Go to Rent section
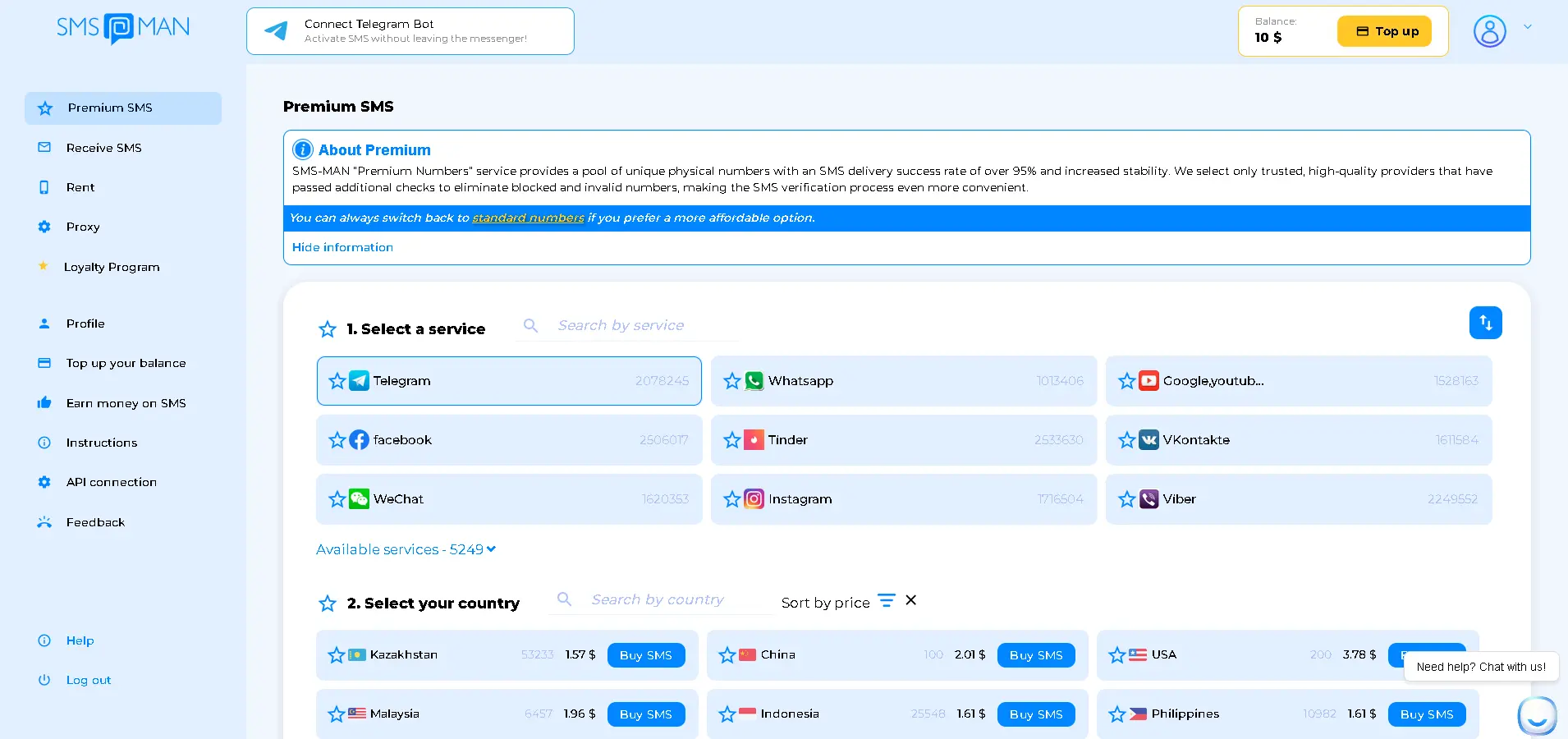 (x=80, y=187)
